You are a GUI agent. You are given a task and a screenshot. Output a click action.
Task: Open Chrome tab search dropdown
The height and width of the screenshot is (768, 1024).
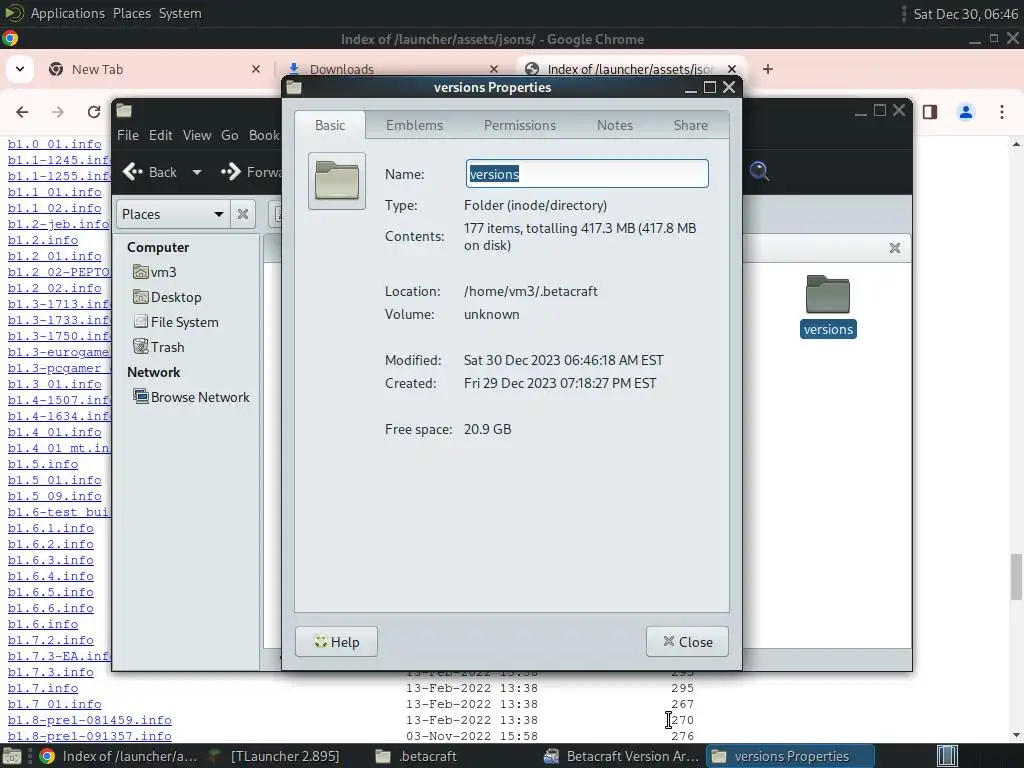20,69
